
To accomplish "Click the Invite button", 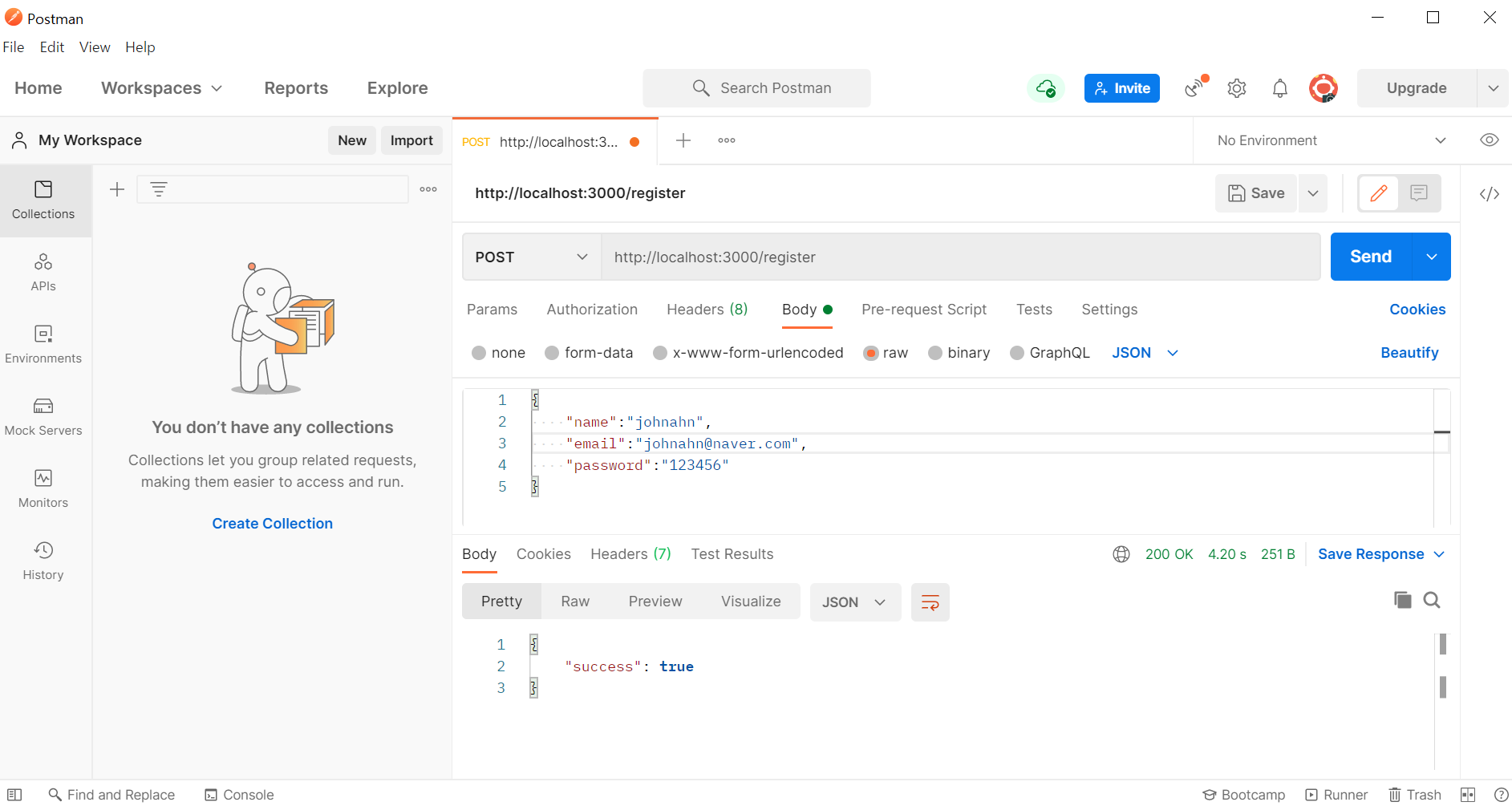I will click(x=1121, y=88).
